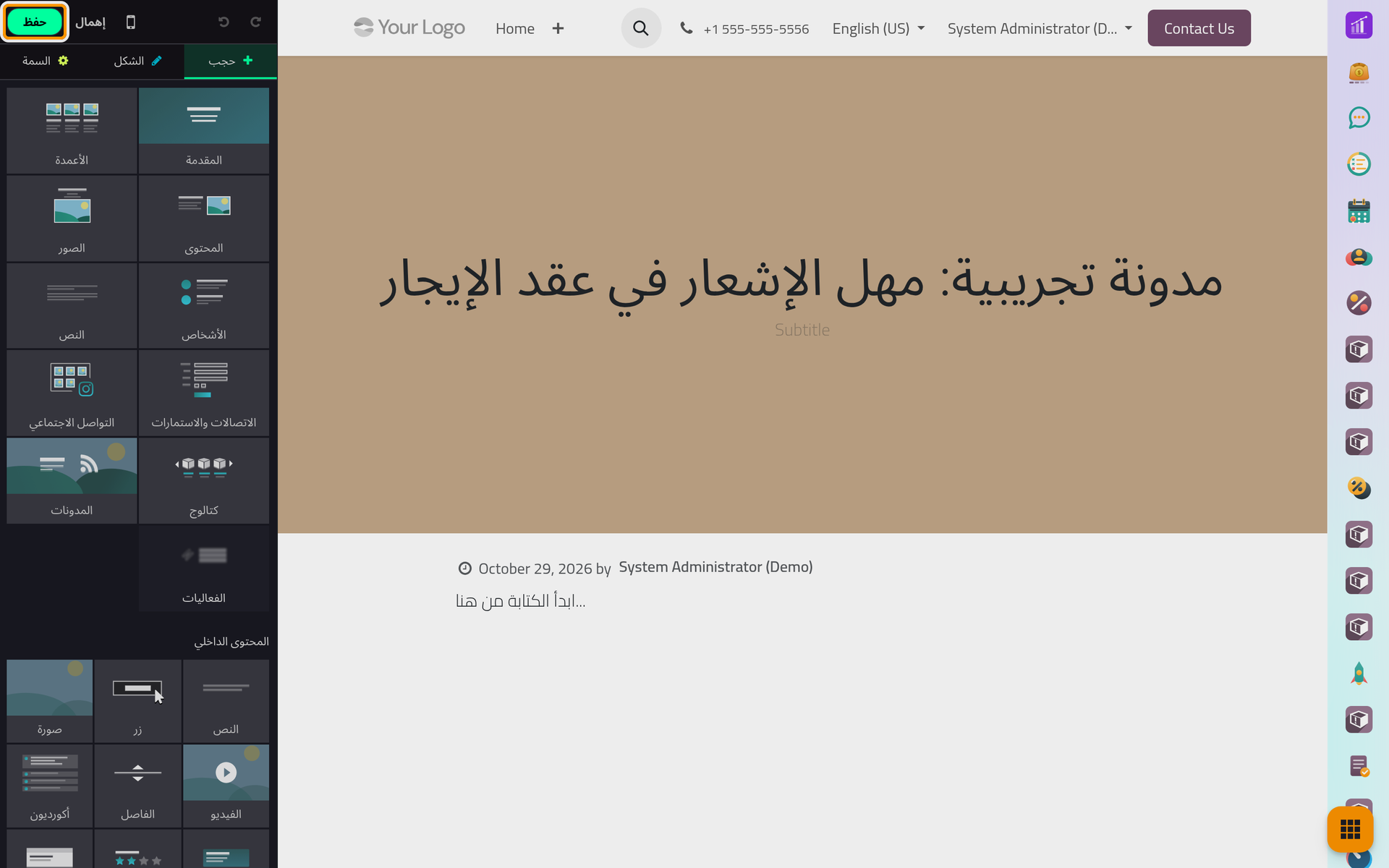
Task: Click the phone number +1 555-555-5556
Action: pyautogui.click(x=756, y=29)
